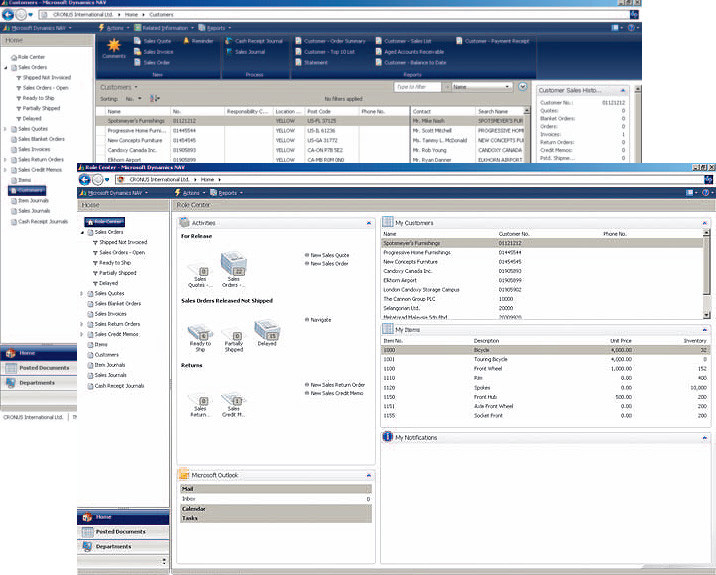Open help icon in Role Center window
The width and height of the screenshot is (716, 575).
click(x=705, y=193)
